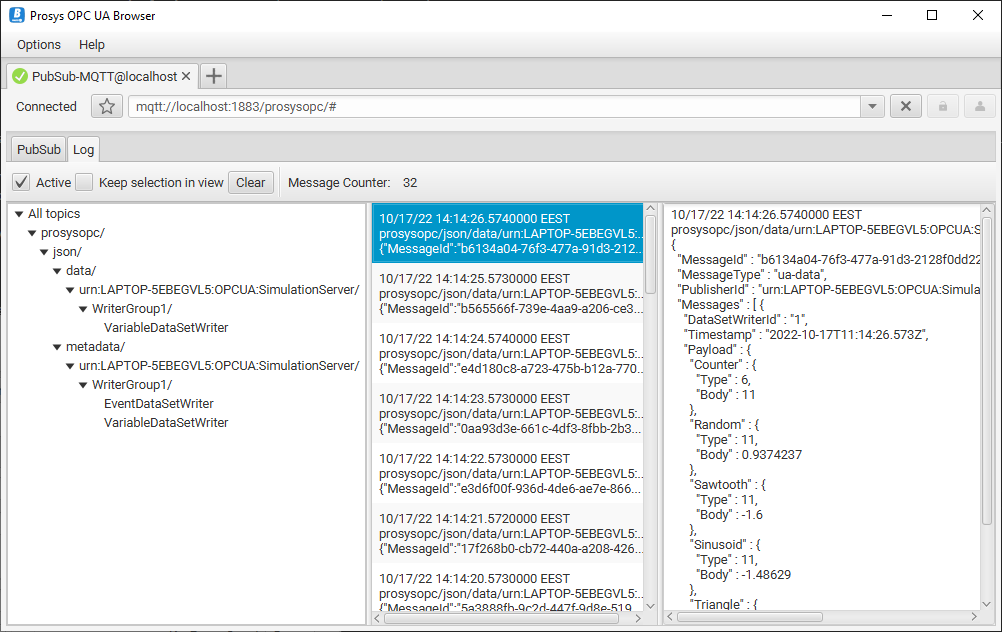Image resolution: width=1002 pixels, height=632 pixels.
Task: Collapse the prosysopc/ tree node
Action: tap(32, 233)
